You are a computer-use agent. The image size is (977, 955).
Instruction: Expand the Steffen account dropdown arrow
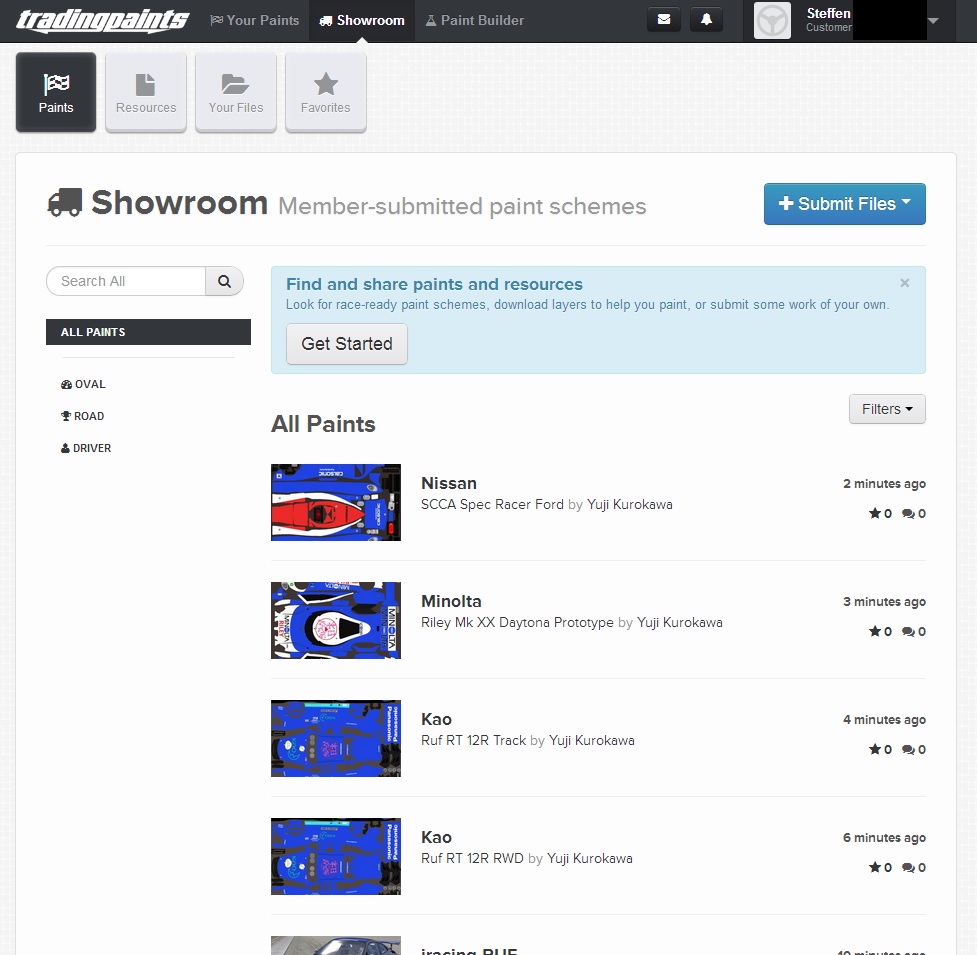(933, 21)
